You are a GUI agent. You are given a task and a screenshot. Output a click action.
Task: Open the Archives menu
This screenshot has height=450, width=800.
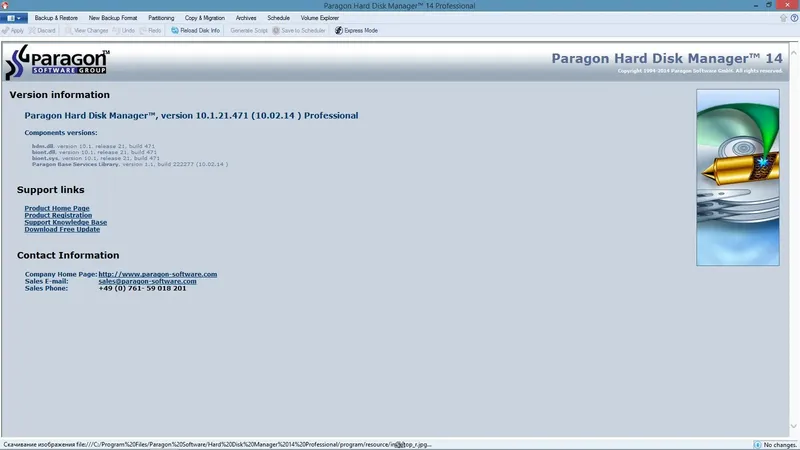tap(246, 18)
